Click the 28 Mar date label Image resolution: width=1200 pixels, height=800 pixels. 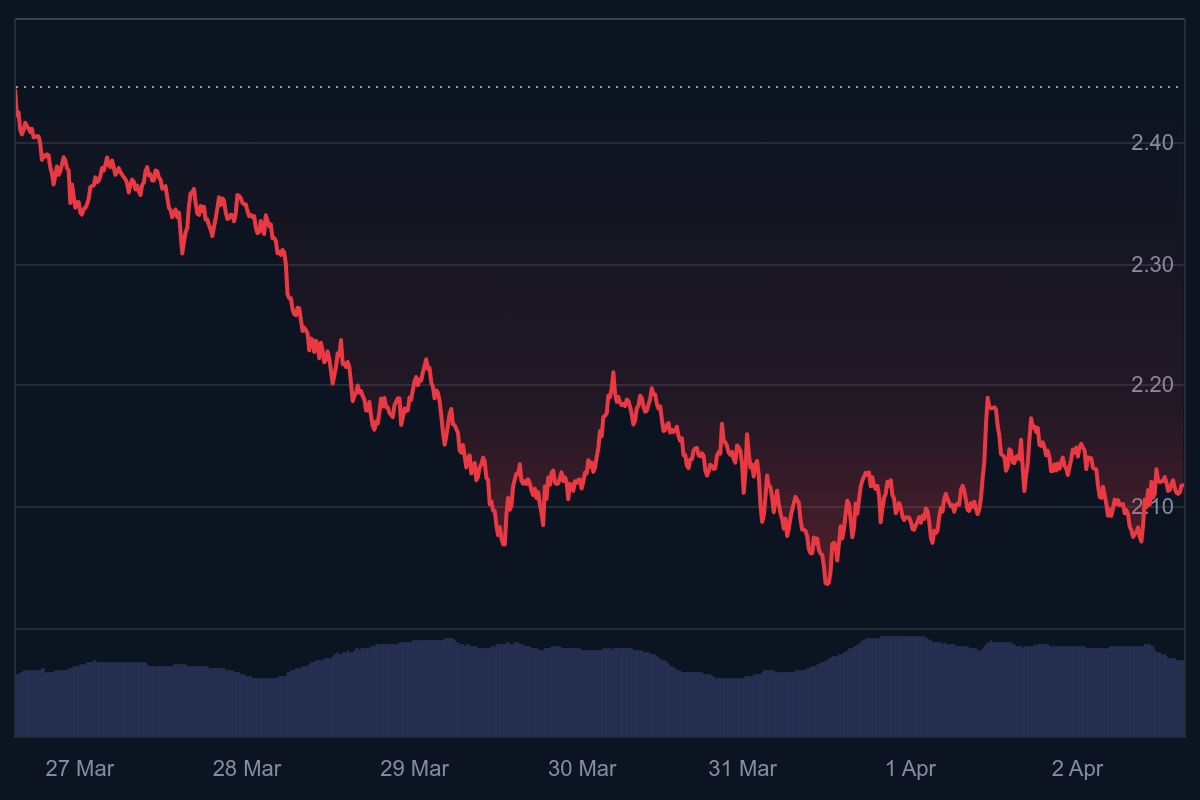(247, 769)
